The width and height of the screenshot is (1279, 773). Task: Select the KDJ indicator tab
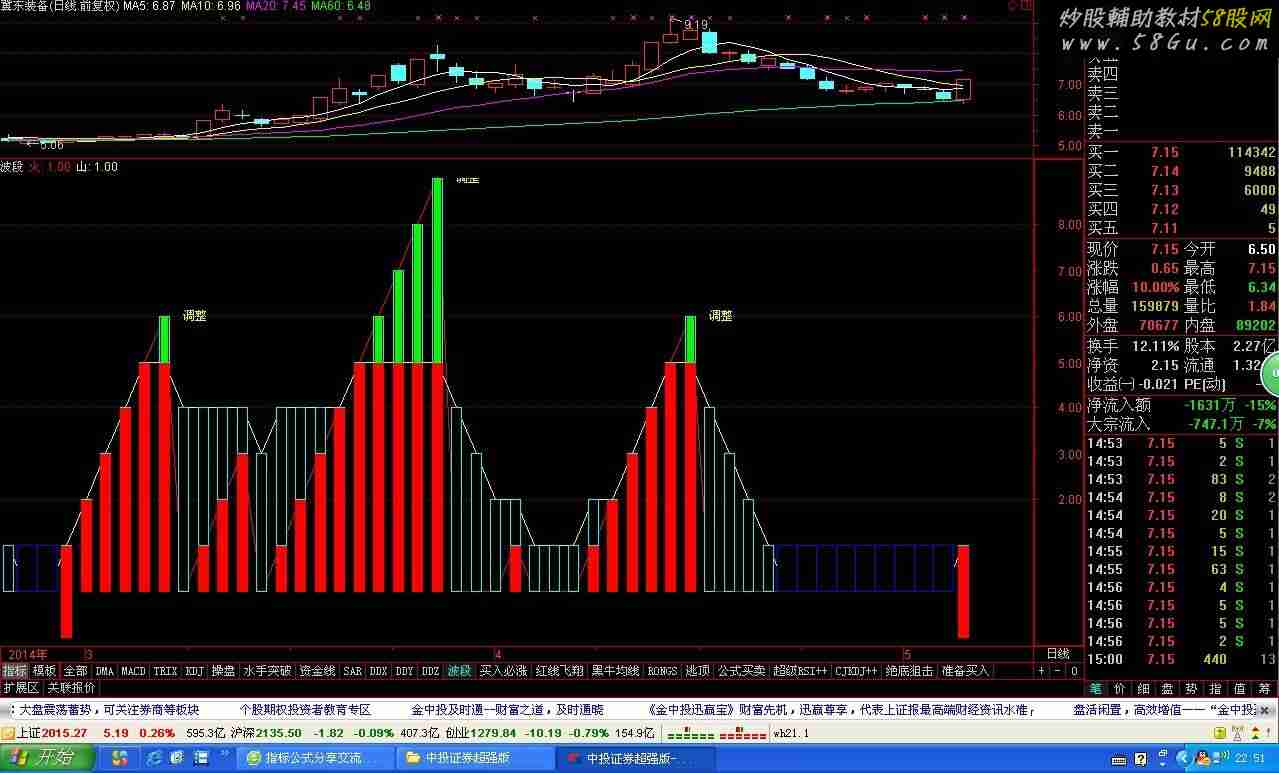coord(195,671)
